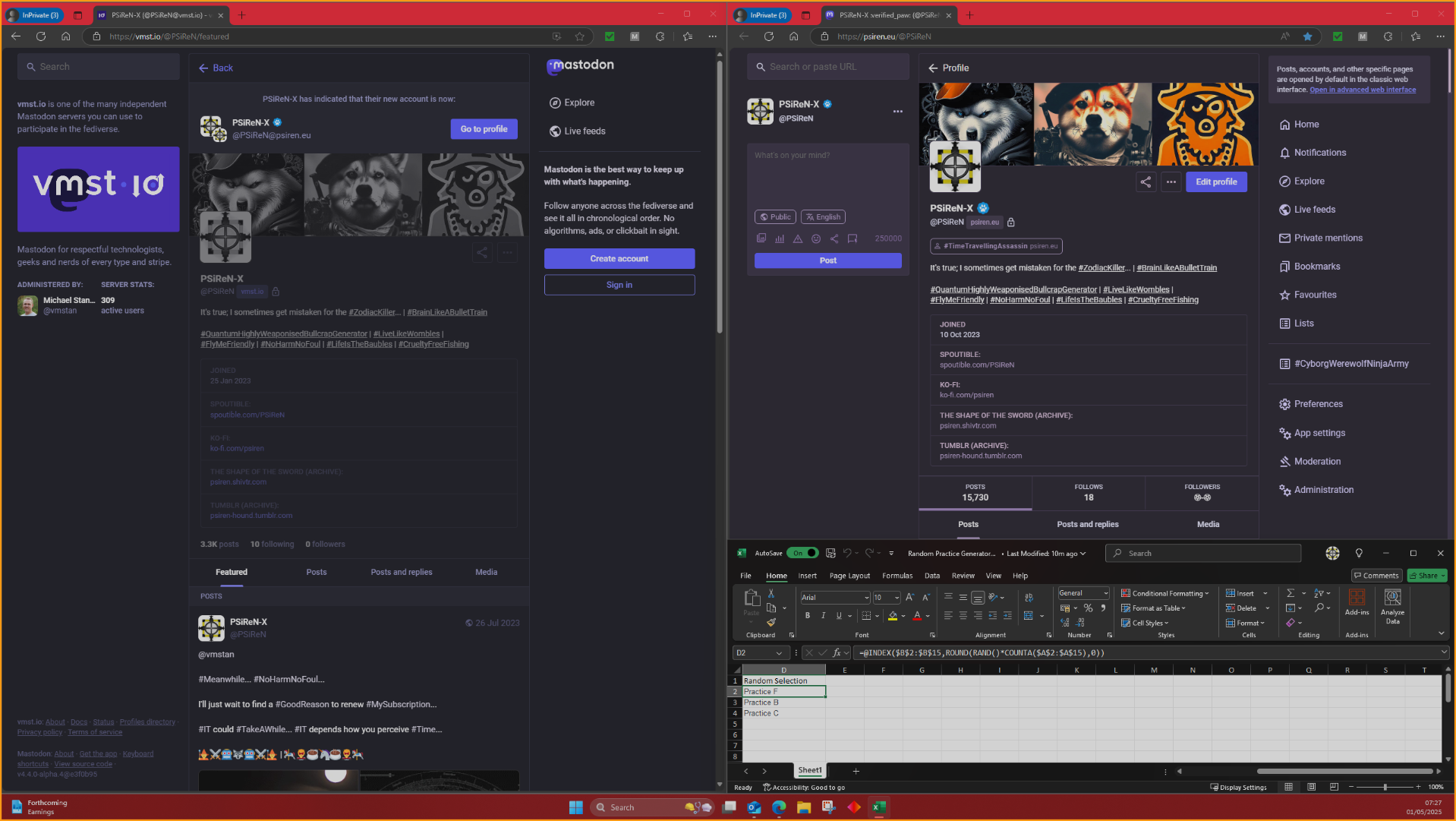The height and width of the screenshot is (821, 1456).
Task: Click Increase Font Size icon
Action: tap(909, 598)
